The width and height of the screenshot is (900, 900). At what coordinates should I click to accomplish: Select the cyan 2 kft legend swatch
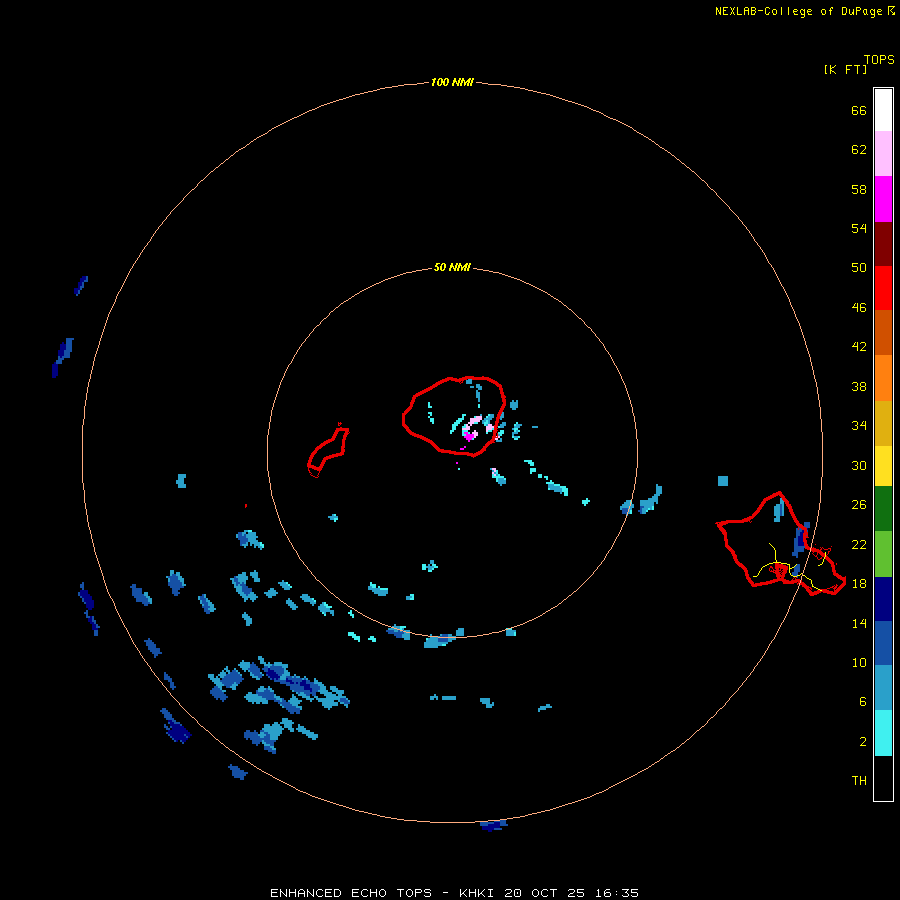coord(883,733)
